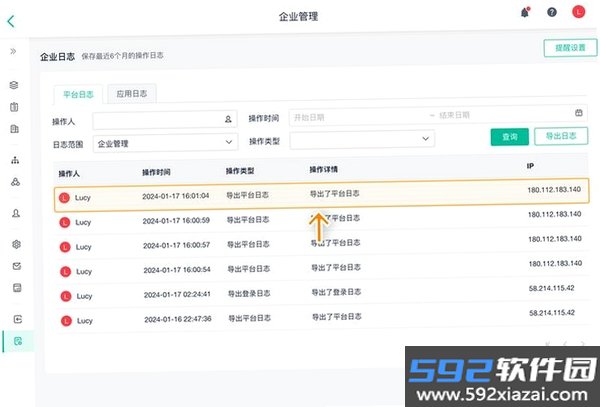Open the 操作类型 dropdown
600x407 pixels.
(362, 140)
